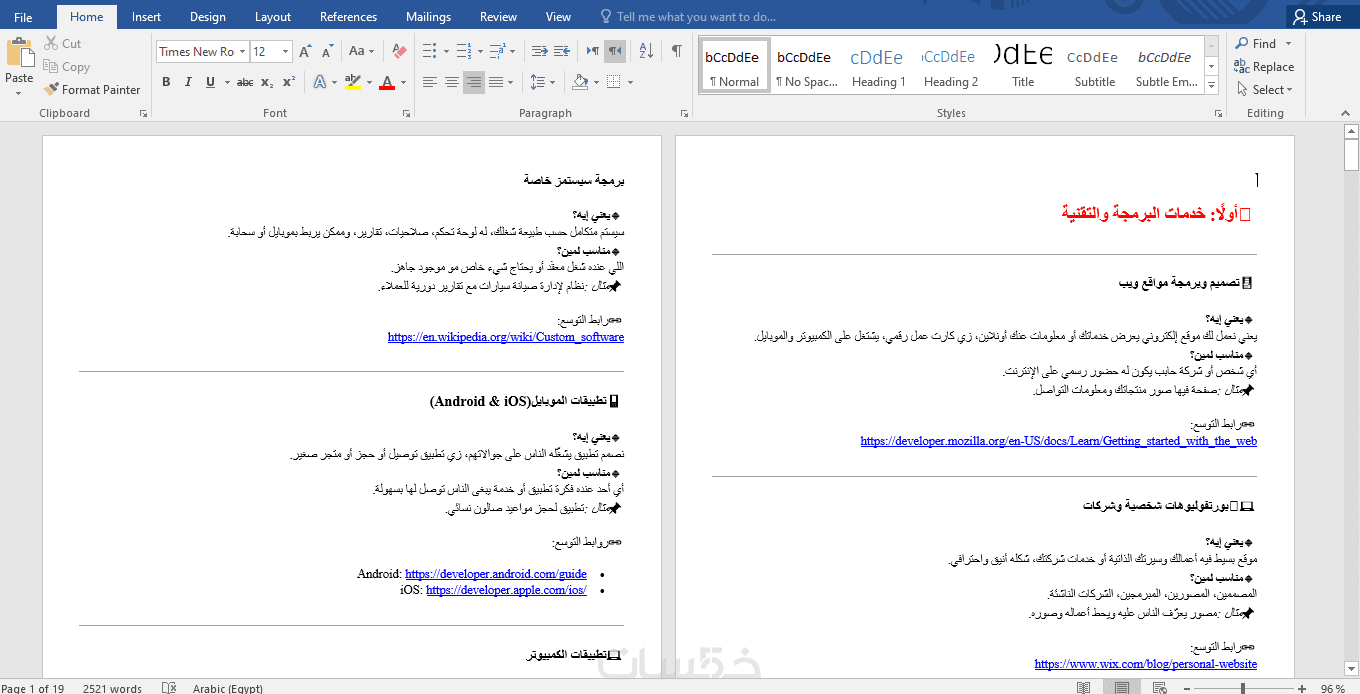
Task: Click the Cut scissors button
Action: pyautogui.click(x=63, y=44)
